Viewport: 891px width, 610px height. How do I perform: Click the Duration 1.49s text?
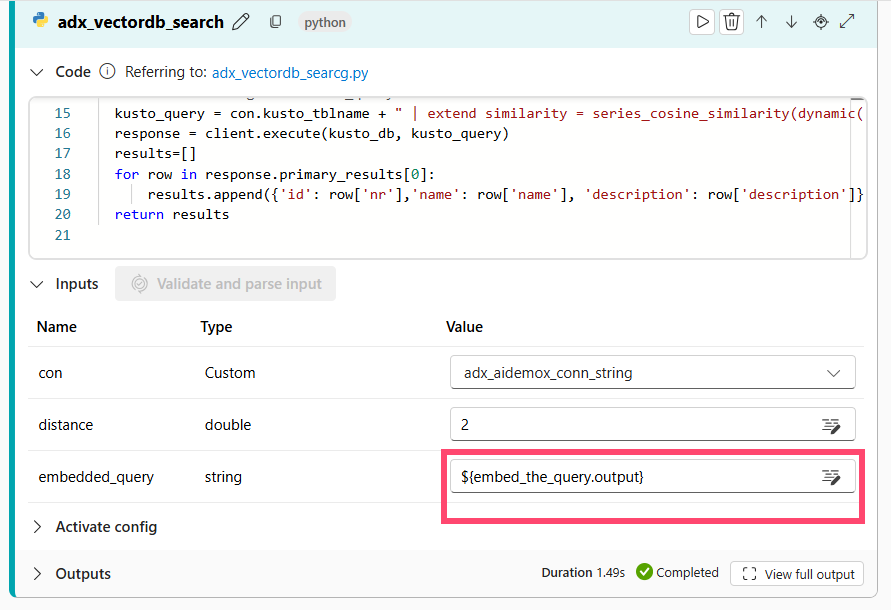click(583, 572)
